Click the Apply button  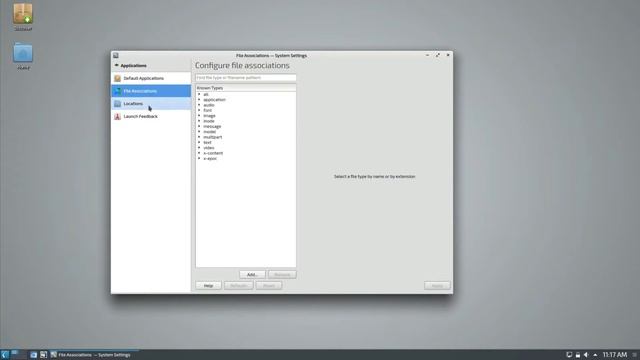437,286
